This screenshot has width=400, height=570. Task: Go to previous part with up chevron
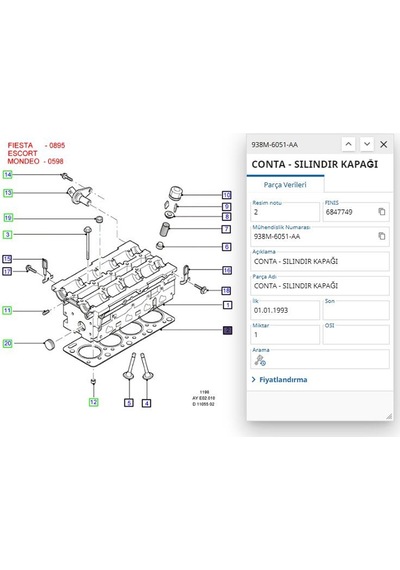point(348,144)
